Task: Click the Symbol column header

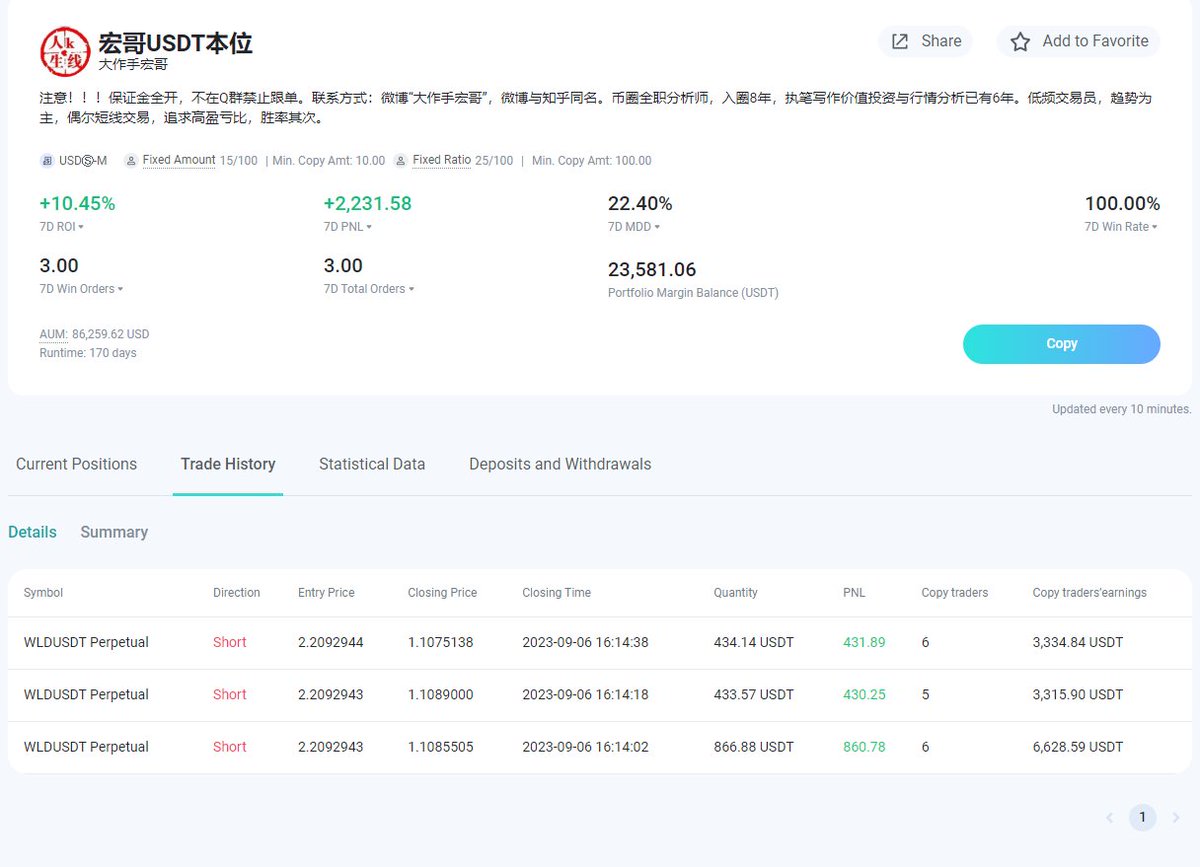Action: point(43,593)
